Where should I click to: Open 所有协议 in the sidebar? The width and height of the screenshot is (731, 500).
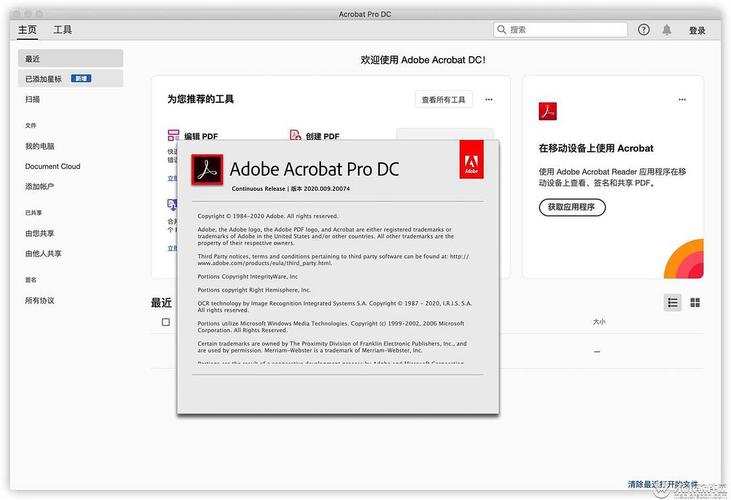[40, 301]
